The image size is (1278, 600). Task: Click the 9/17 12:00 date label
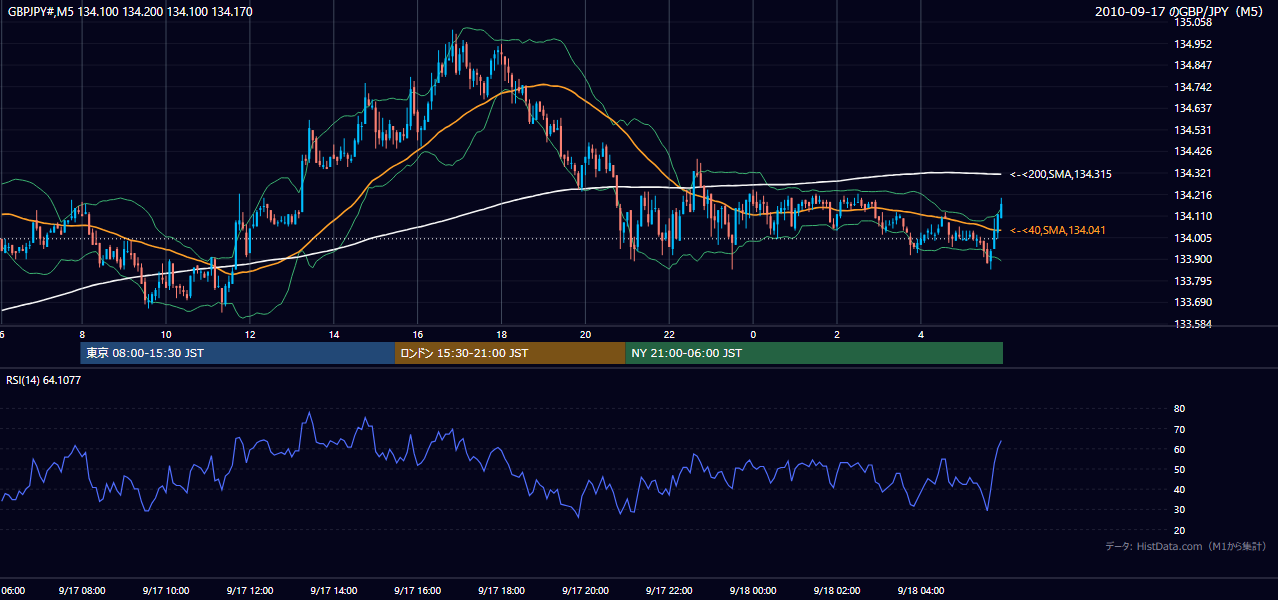pyautogui.click(x=250, y=590)
